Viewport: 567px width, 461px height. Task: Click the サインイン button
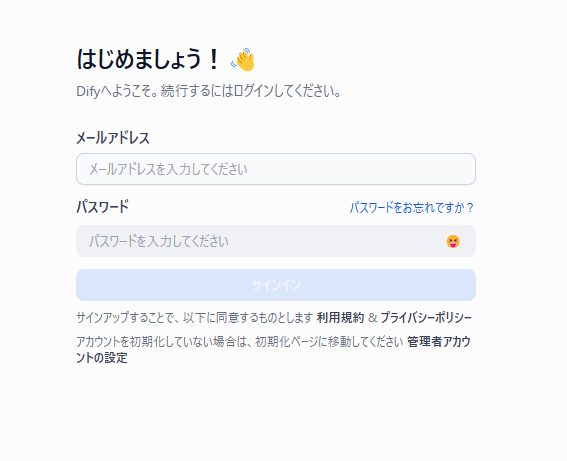(276, 285)
